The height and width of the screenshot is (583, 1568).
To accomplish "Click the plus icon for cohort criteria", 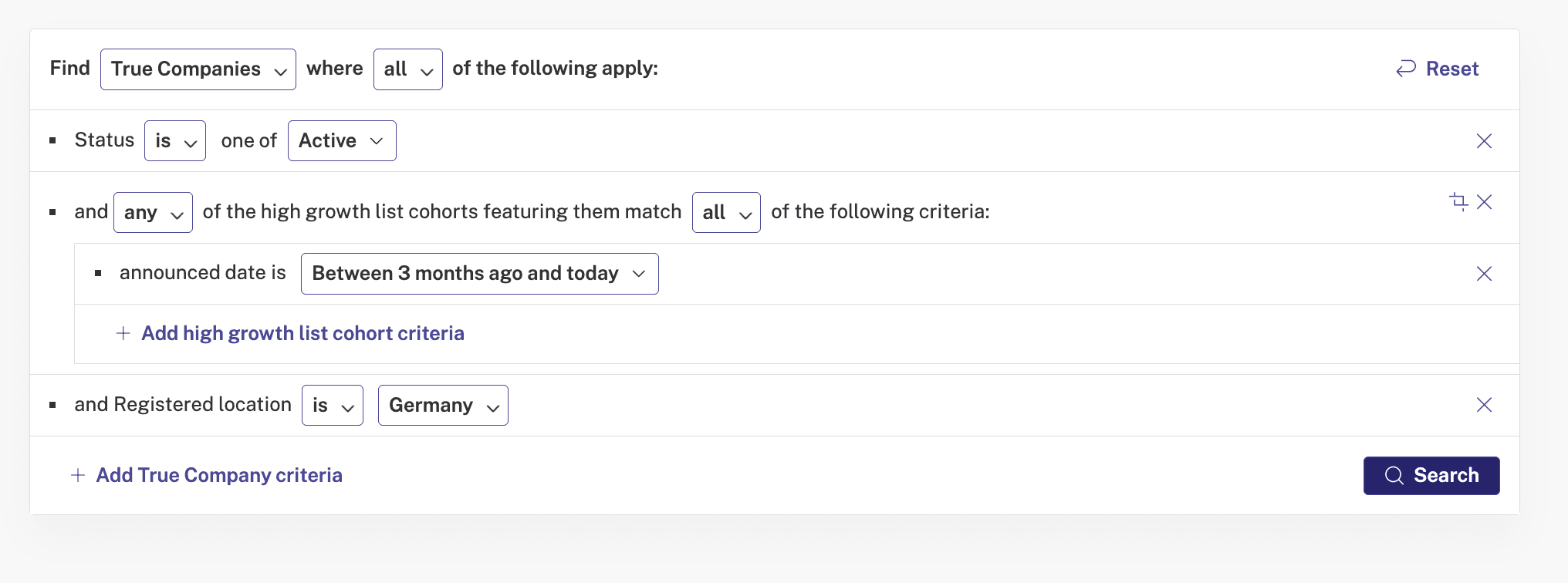I will pyautogui.click(x=123, y=333).
